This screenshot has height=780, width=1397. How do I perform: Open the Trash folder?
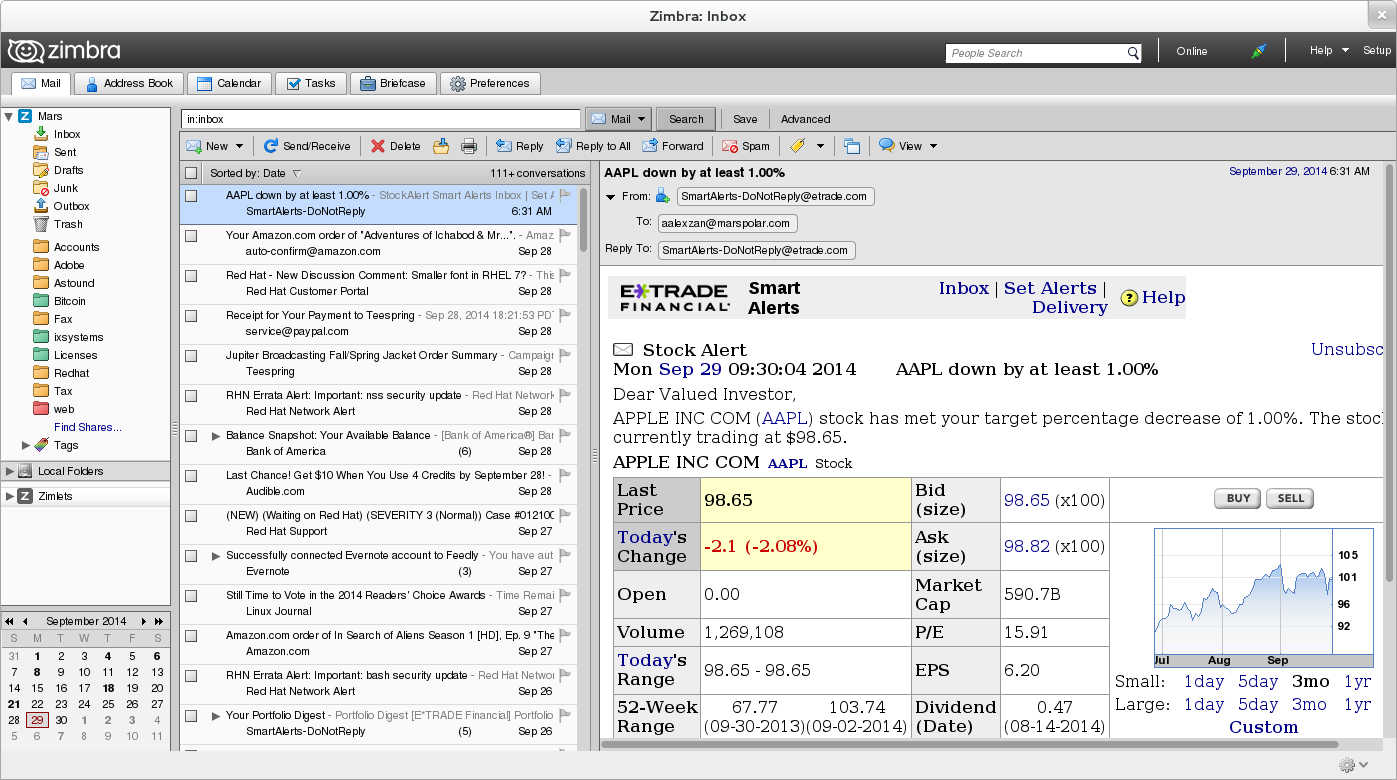(x=68, y=224)
